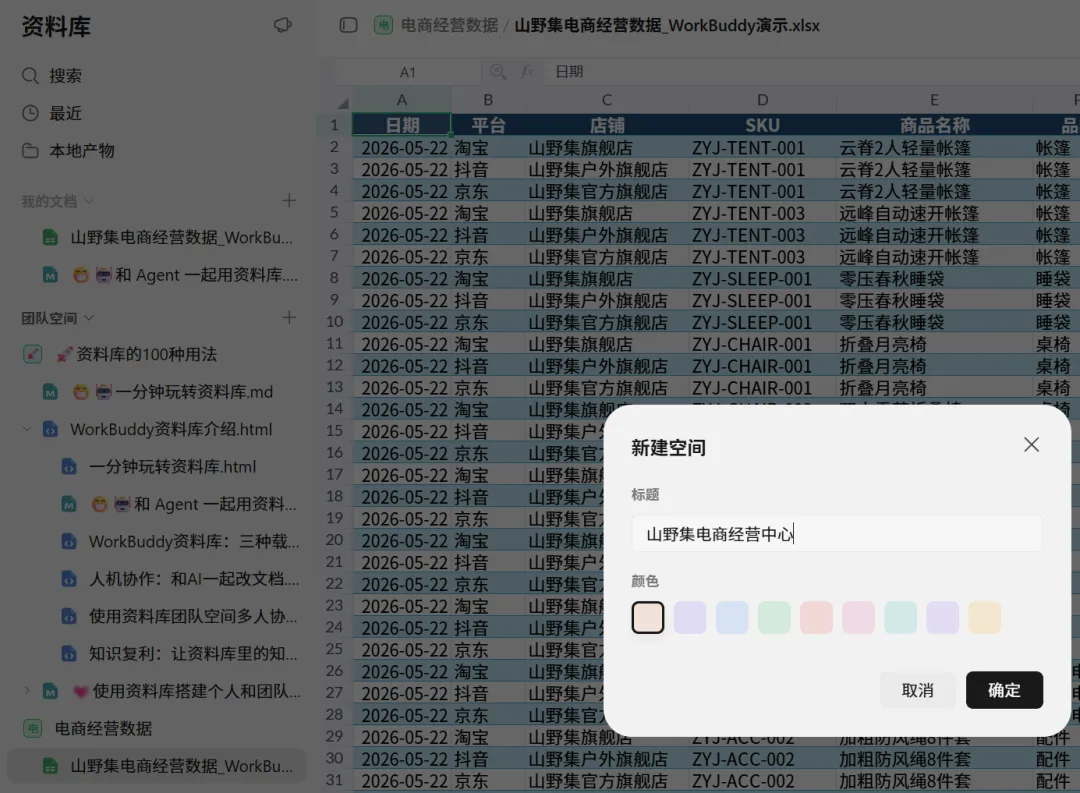
Task: Select column C header
Action: point(607,100)
